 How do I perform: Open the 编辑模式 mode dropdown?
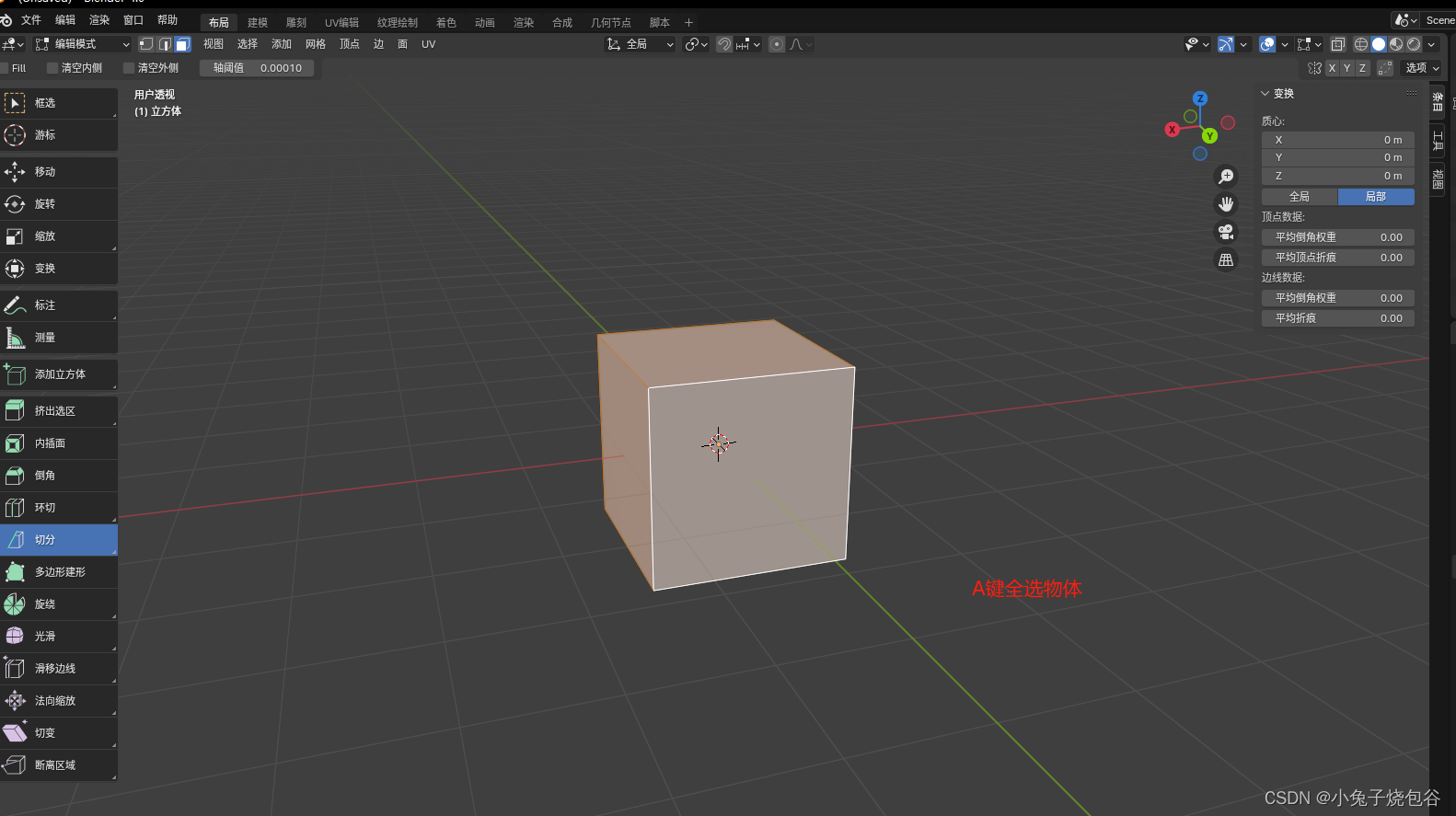click(83, 44)
